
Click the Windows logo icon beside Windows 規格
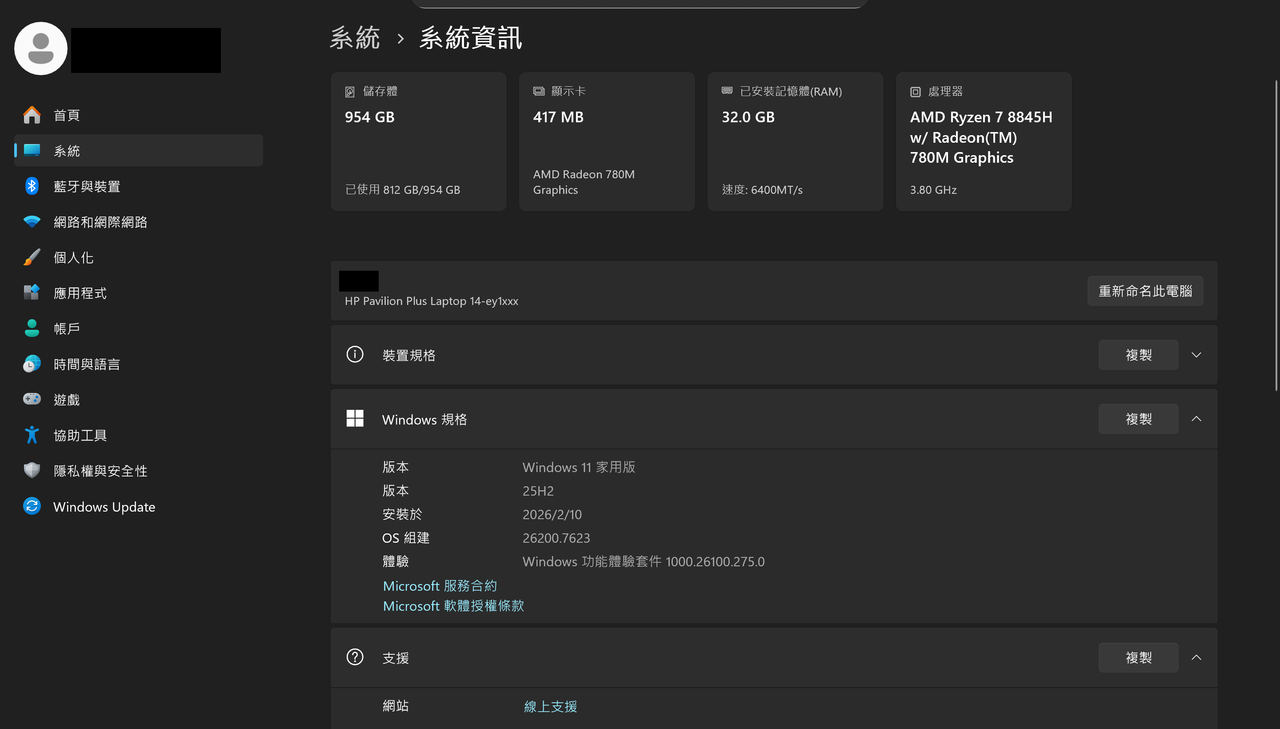(355, 419)
